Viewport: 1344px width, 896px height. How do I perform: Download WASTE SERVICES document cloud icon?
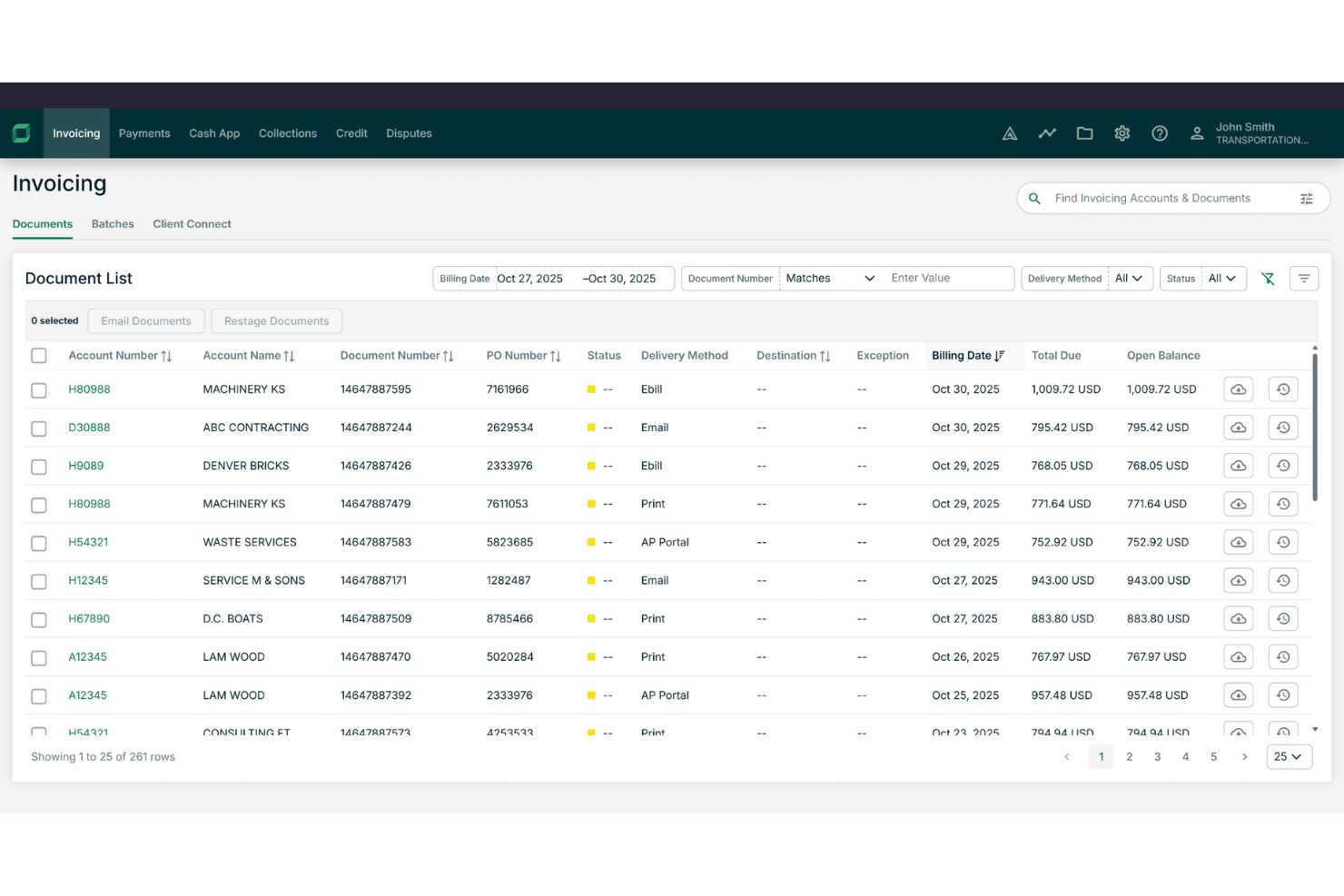[x=1239, y=542]
